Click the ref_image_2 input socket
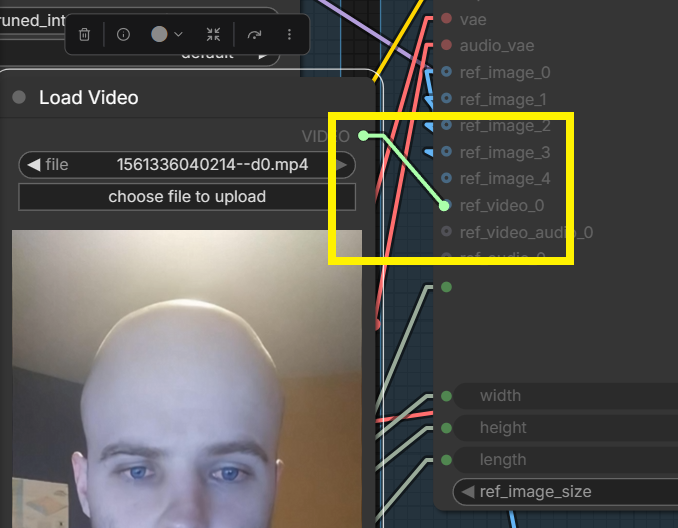Screen dimensions: 678x528 click(x=446, y=125)
